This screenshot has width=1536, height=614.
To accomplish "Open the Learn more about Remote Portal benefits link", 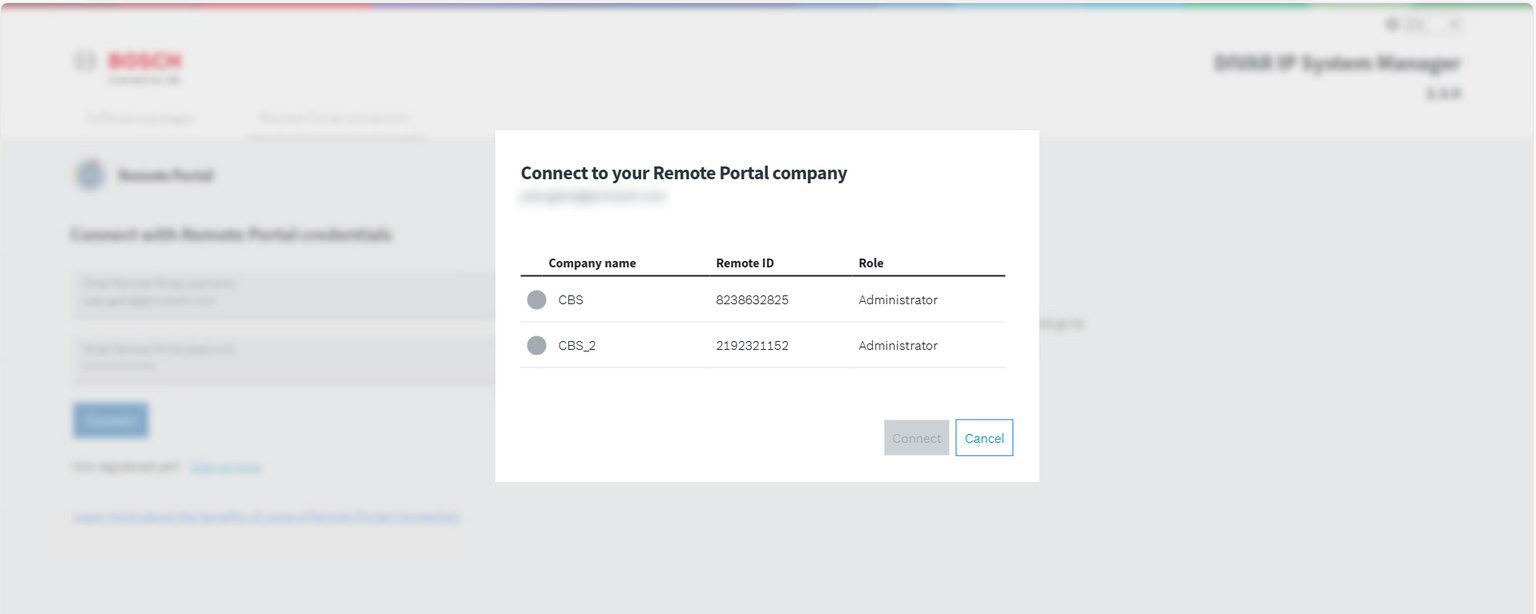I will tap(266, 517).
